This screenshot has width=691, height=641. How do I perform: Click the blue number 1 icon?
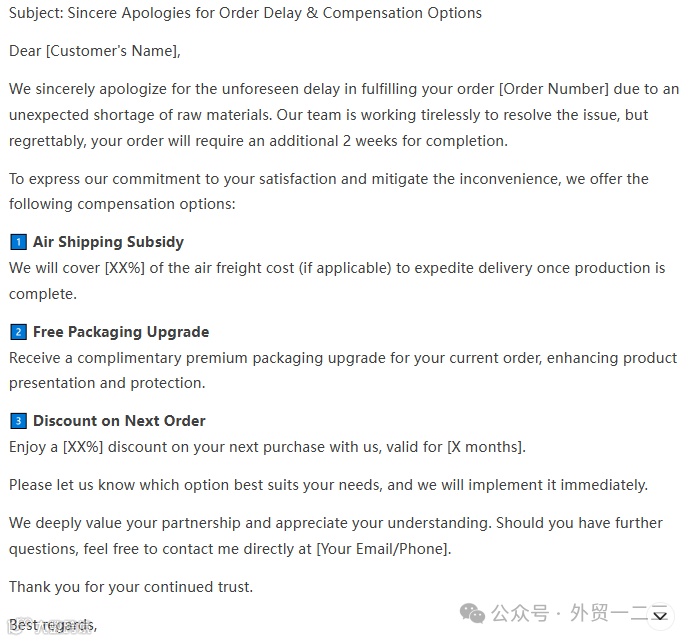click(18, 242)
